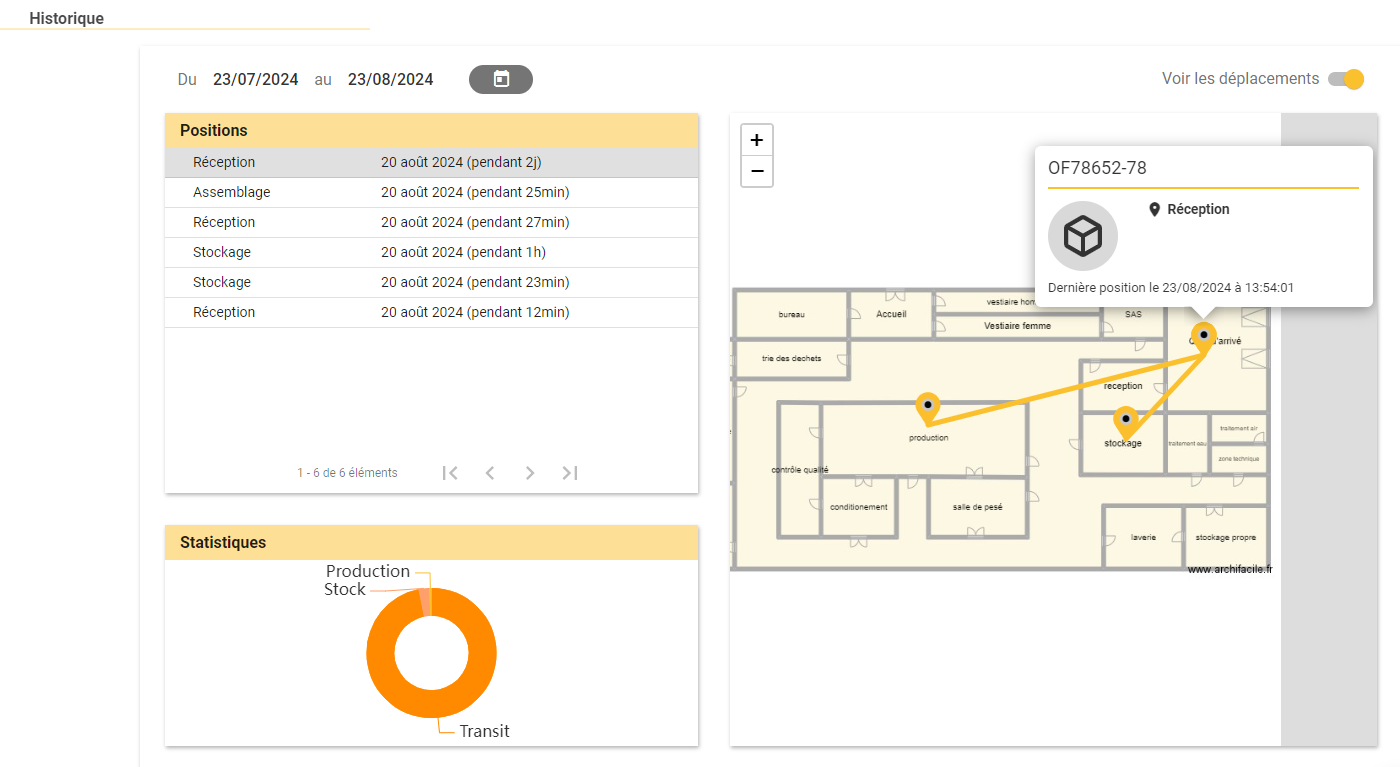Click the package cube icon in popup
1400x767 pixels.
[x=1083, y=236]
